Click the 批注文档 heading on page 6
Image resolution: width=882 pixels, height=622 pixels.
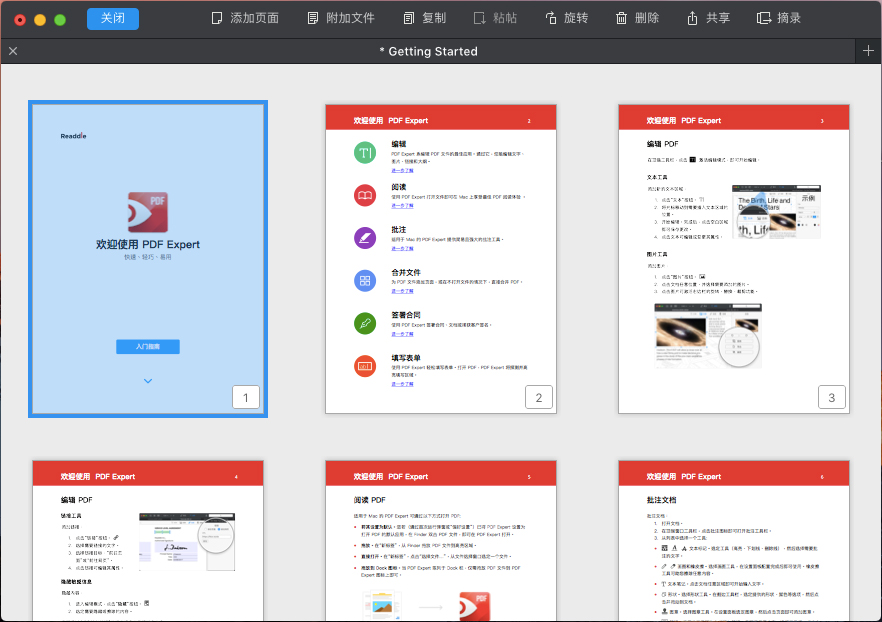tap(662, 500)
